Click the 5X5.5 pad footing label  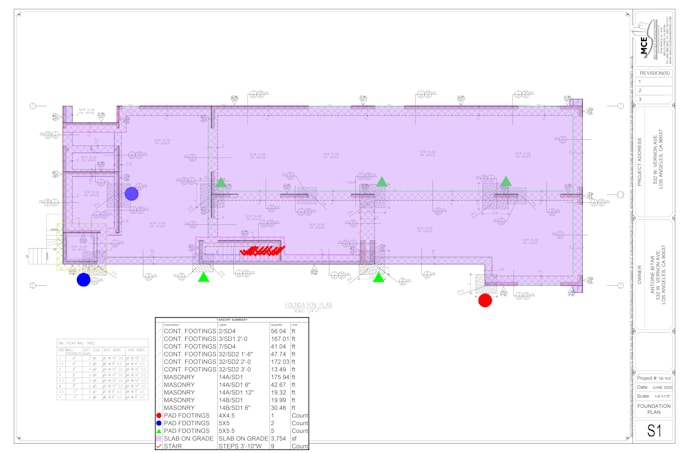226,431
